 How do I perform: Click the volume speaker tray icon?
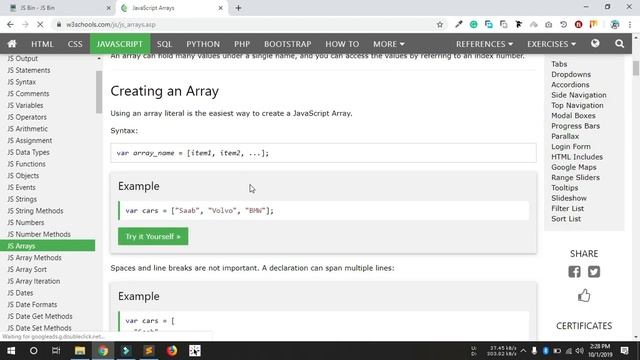580,351
